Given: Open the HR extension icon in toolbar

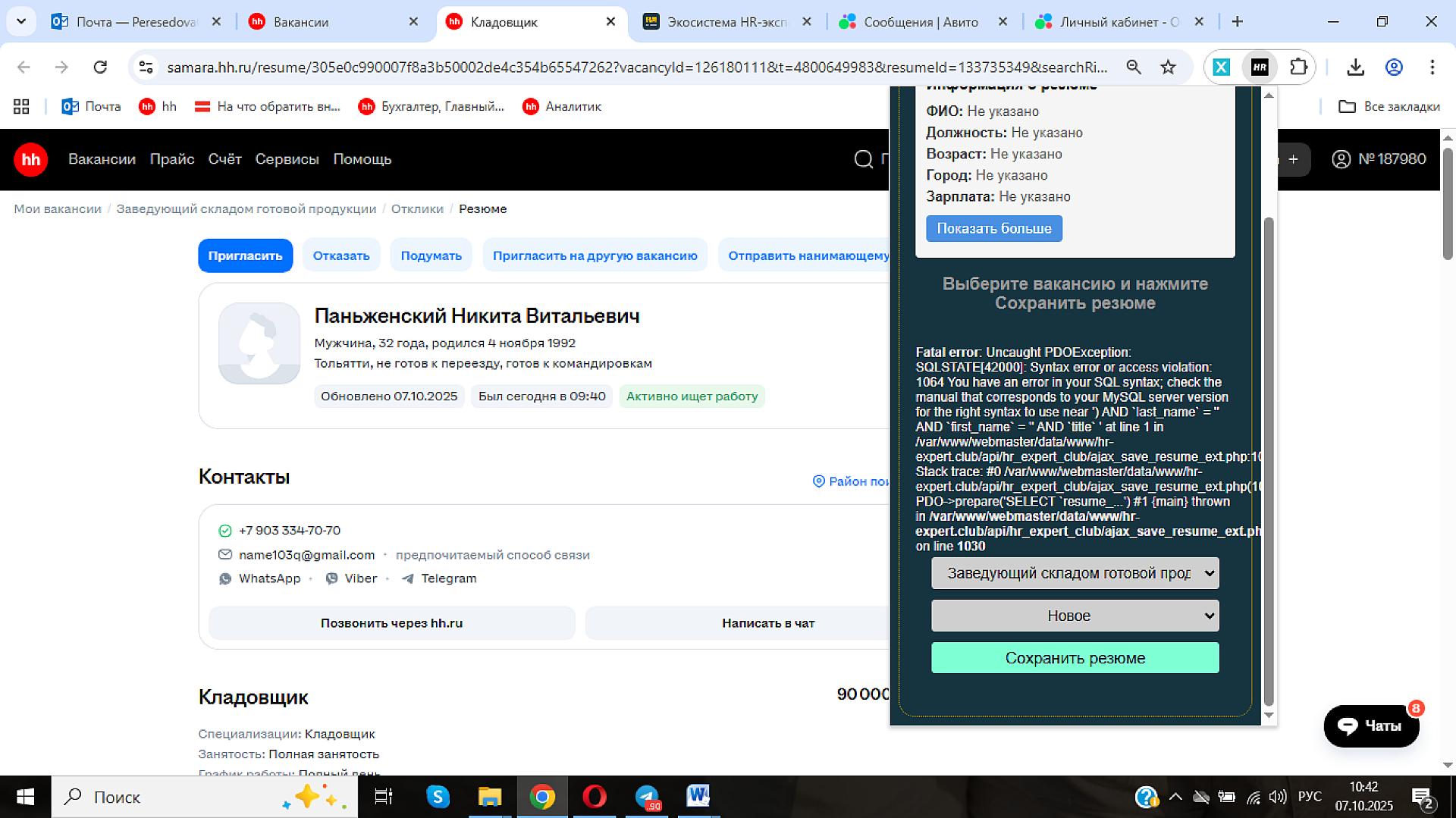Looking at the screenshot, I should pos(1260,67).
